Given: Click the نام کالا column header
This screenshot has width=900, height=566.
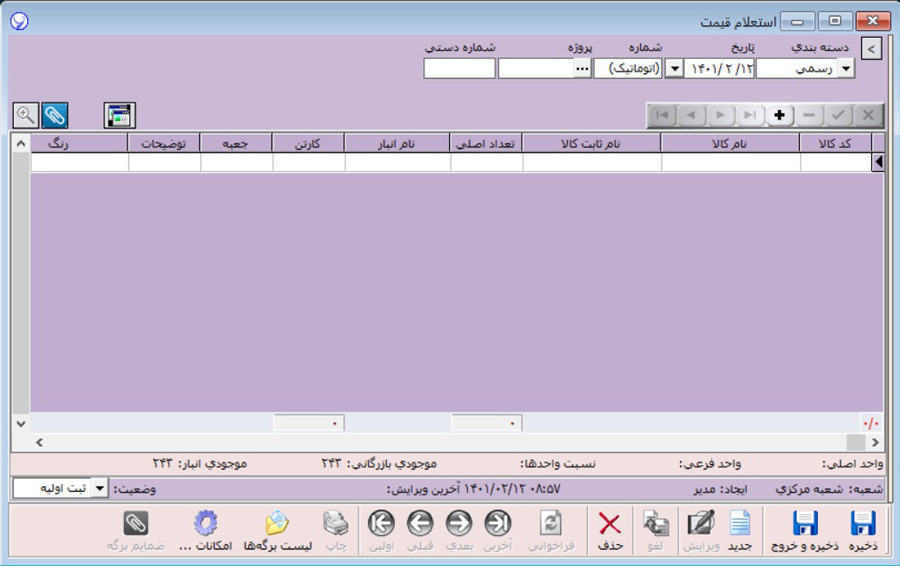Looking at the screenshot, I should click(730, 144).
